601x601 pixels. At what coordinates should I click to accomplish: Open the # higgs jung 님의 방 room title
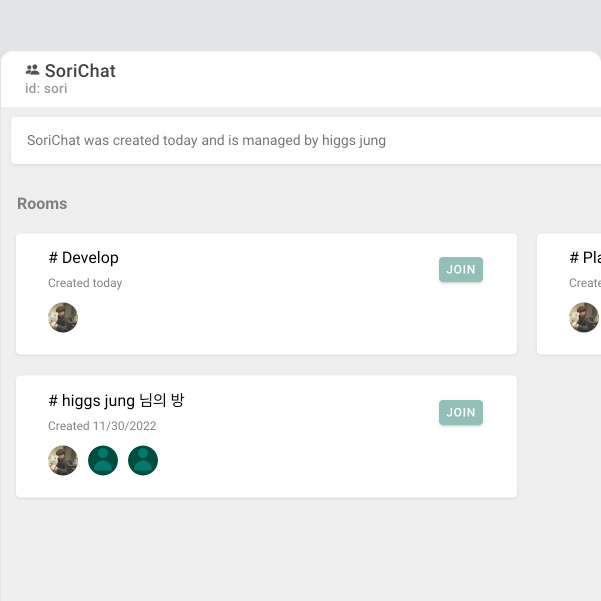(x=116, y=401)
